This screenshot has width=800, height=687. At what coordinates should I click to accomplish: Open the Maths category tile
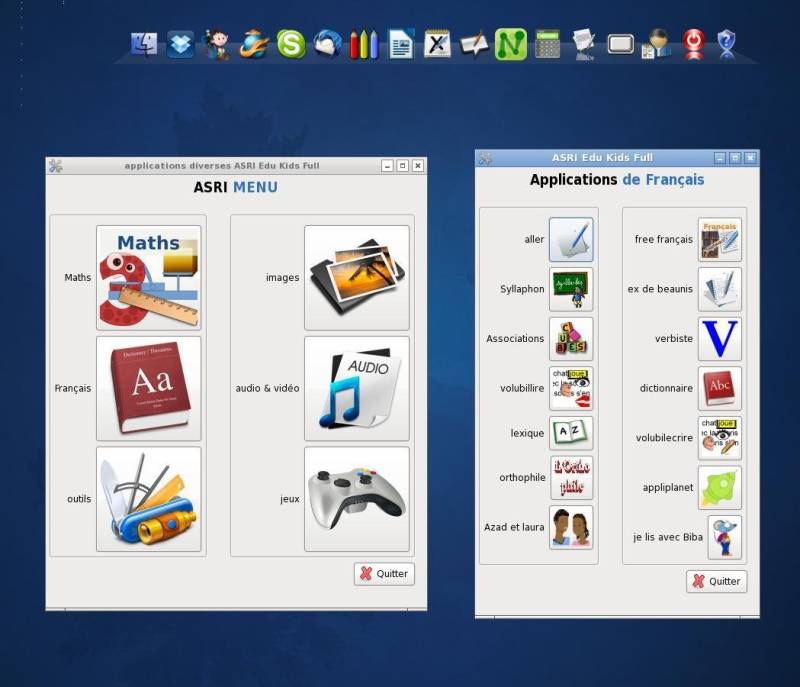tap(148, 277)
